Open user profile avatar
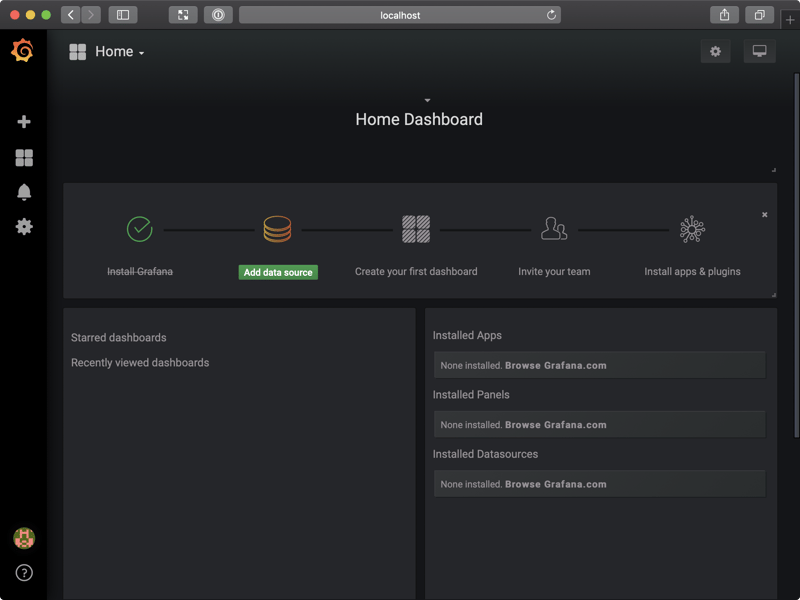The height and width of the screenshot is (600, 800). (24, 538)
